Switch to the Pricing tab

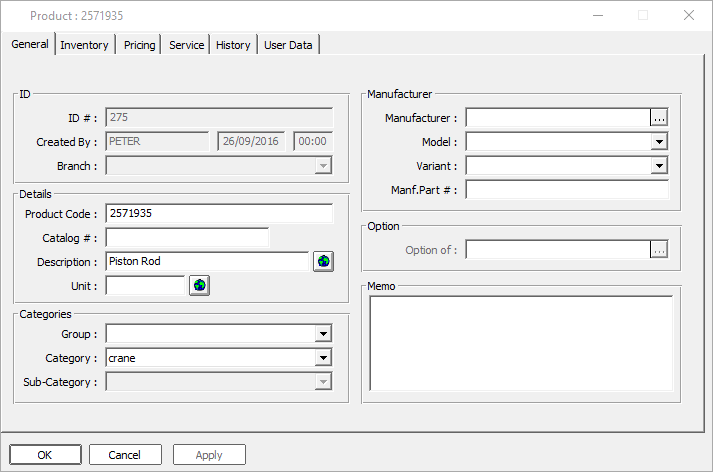tap(140, 45)
